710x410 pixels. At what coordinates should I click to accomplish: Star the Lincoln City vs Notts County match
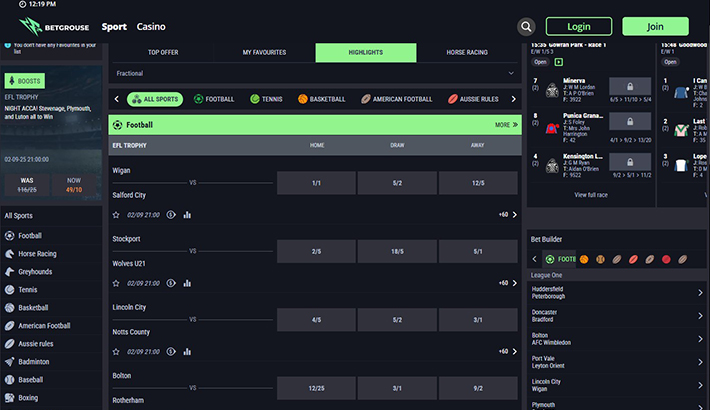tap(116, 352)
